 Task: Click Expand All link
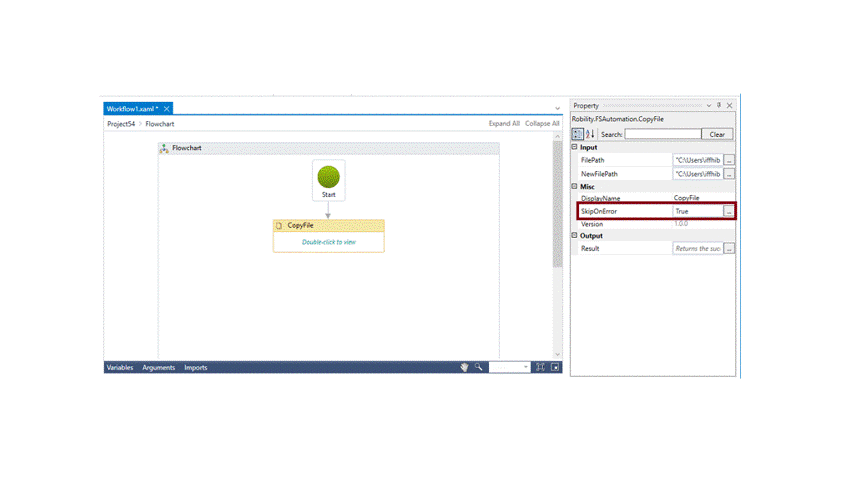[503, 124]
